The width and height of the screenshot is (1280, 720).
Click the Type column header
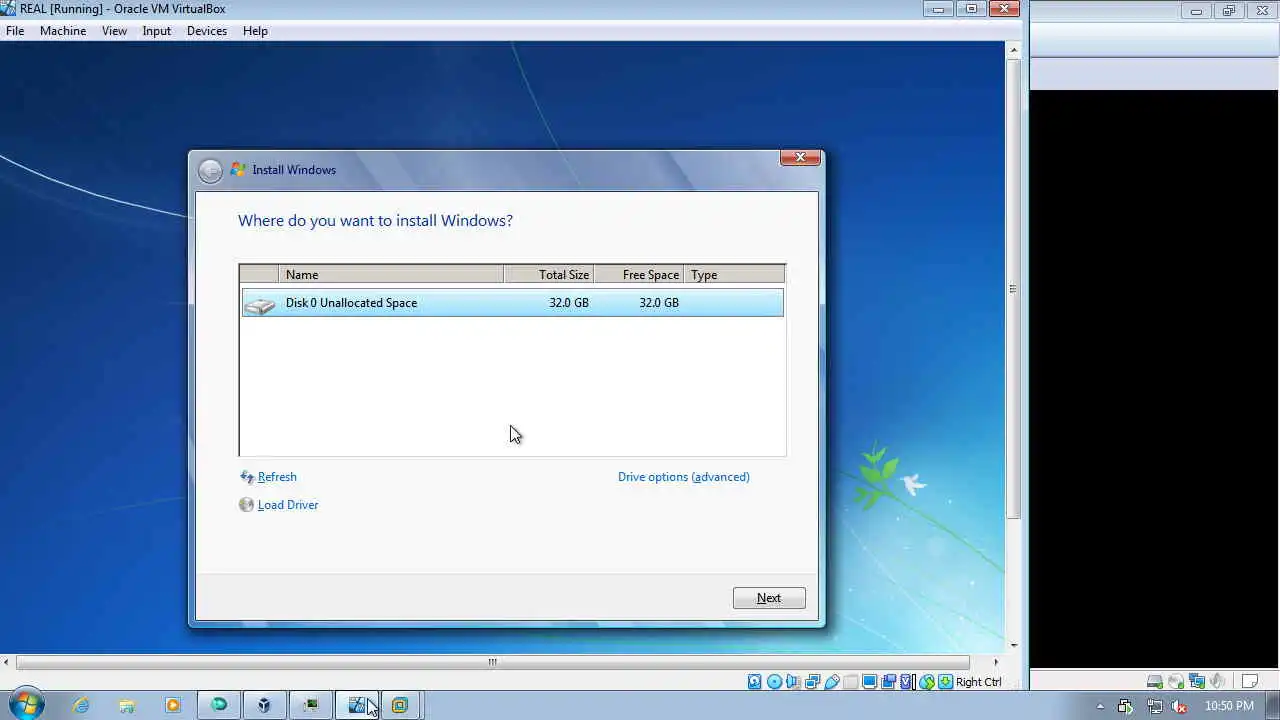(x=735, y=274)
